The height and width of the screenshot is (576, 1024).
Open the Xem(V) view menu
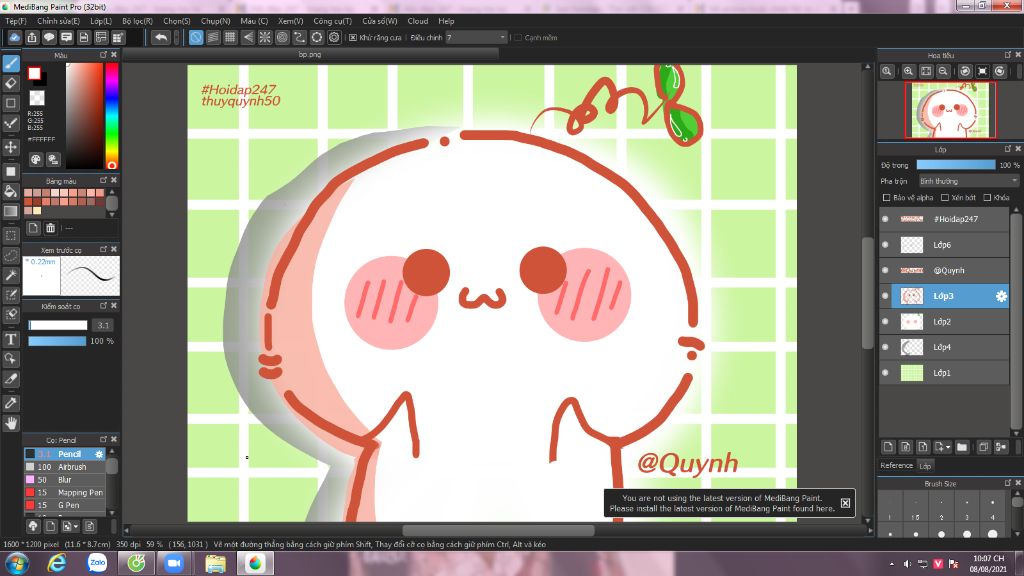290,21
